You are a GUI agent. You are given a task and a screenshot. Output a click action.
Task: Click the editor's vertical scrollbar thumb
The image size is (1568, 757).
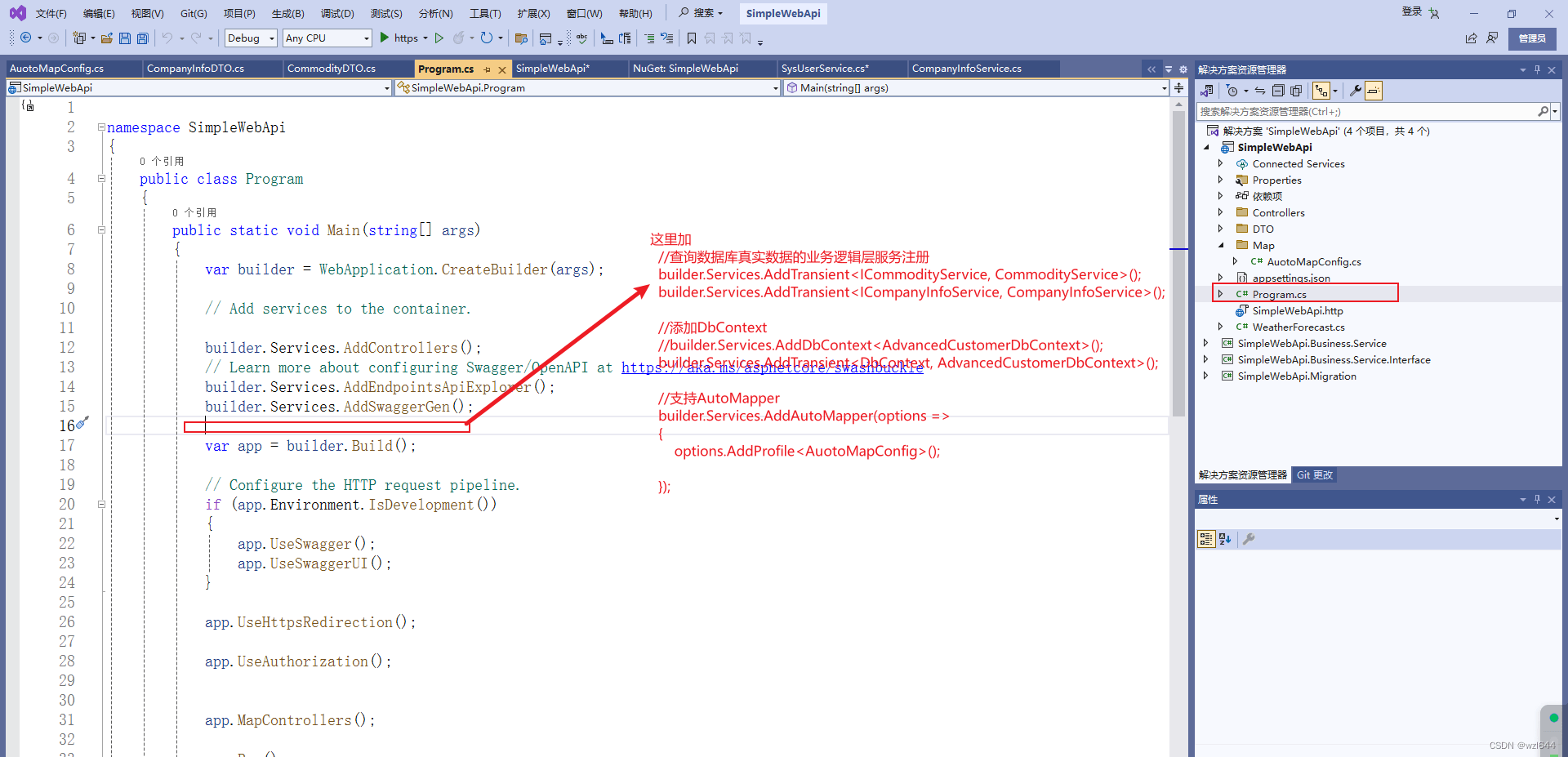[1178, 265]
